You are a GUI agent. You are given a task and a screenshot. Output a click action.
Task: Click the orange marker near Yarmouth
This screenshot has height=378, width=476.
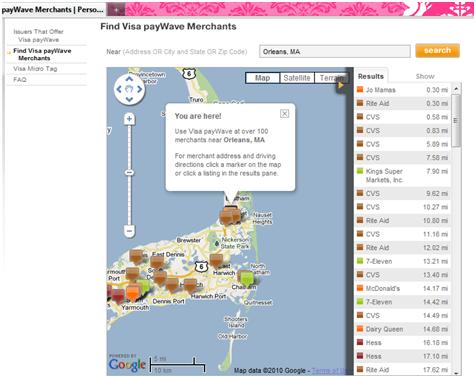pyautogui.click(x=133, y=292)
